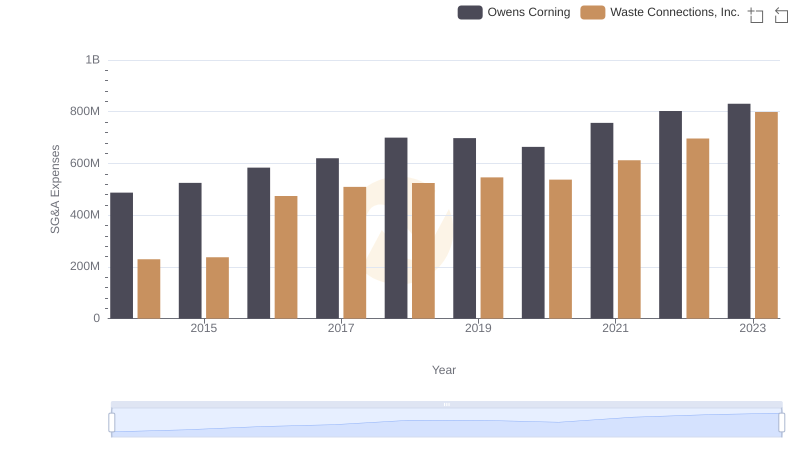
Task: Click the 2017 x-axis label
Action: [x=341, y=328]
